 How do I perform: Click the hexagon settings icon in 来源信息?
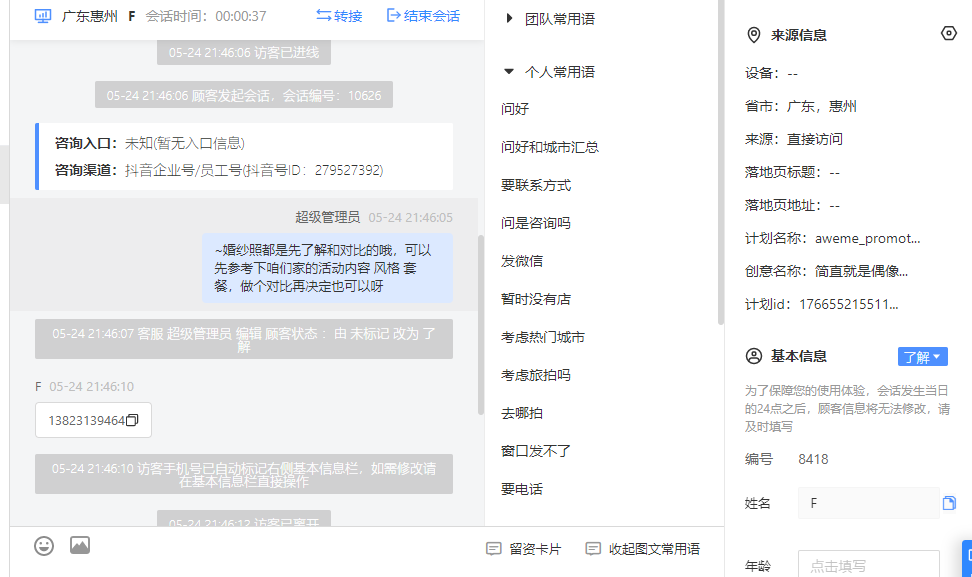tap(948, 33)
